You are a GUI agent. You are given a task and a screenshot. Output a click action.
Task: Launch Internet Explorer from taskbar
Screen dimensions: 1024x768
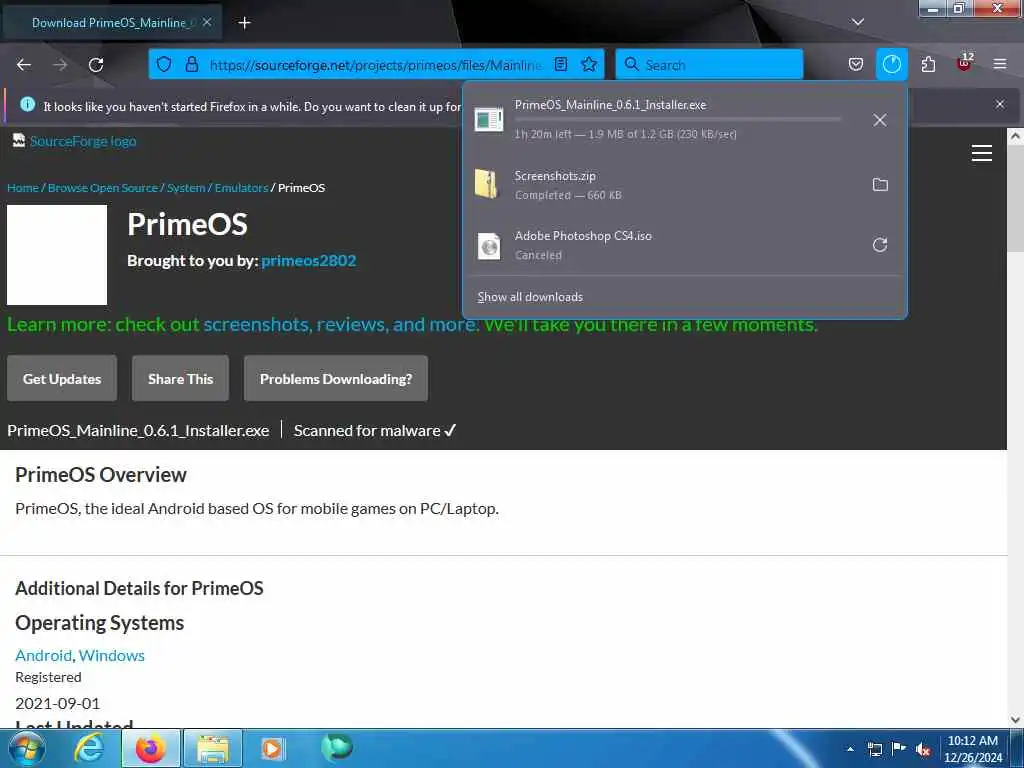click(x=89, y=748)
